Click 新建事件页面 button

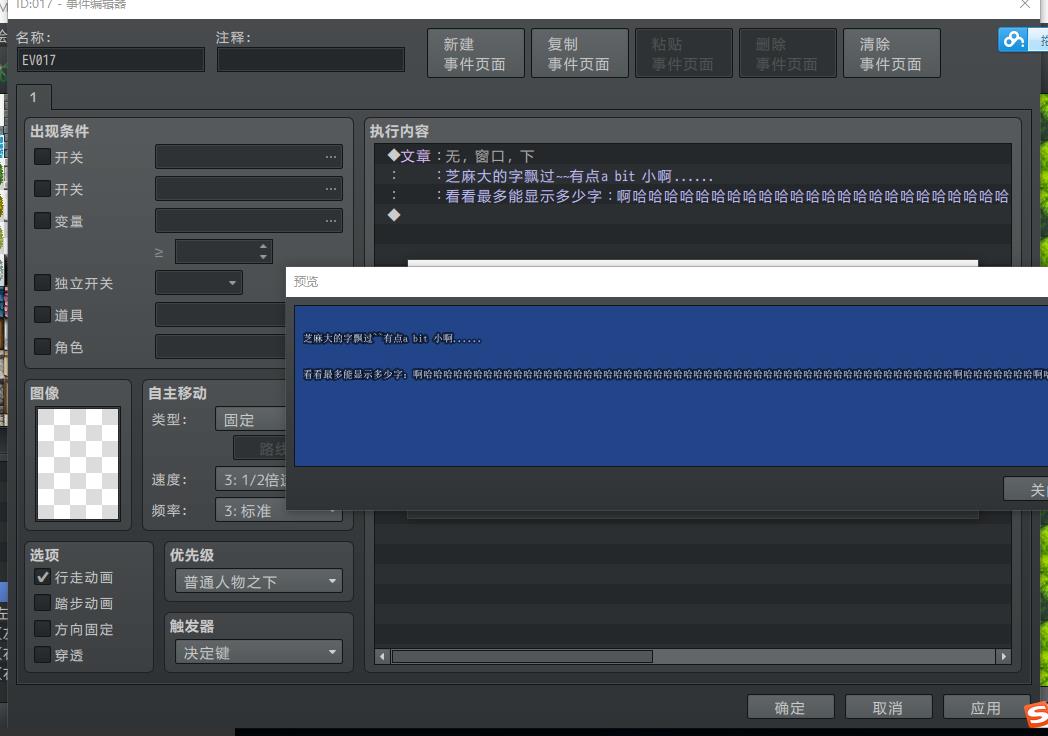[476, 53]
